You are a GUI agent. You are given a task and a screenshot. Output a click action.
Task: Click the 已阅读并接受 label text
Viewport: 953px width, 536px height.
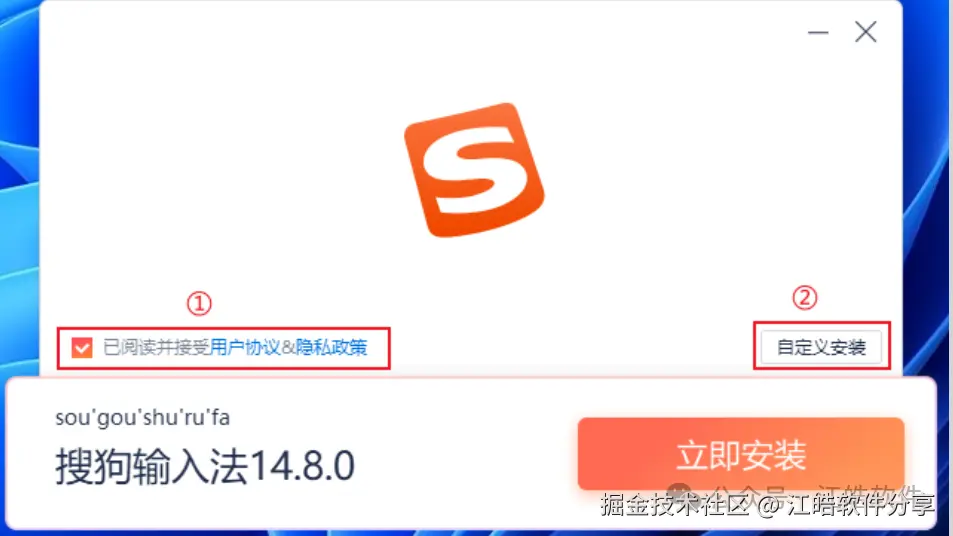click(x=156, y=348)
